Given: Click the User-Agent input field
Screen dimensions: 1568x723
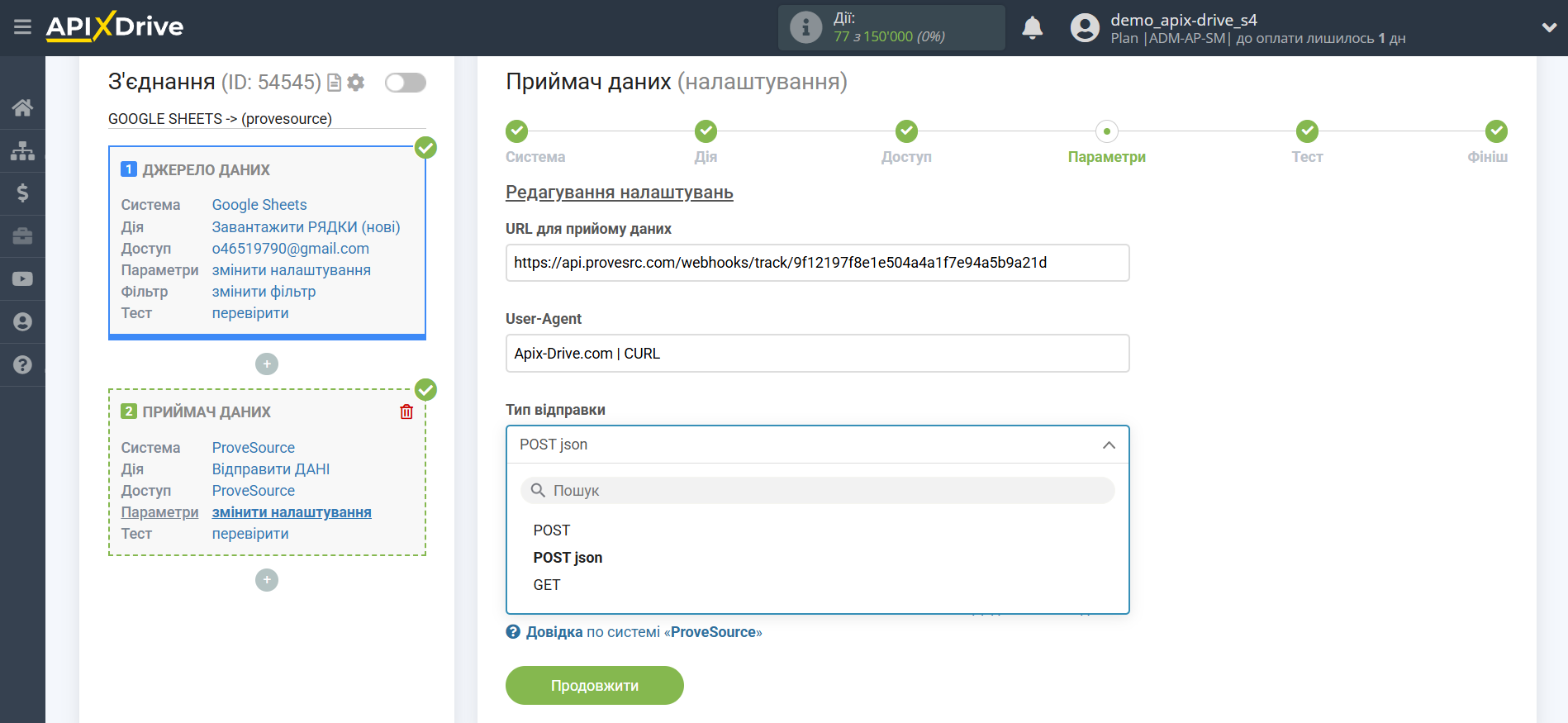Looking at the screenshot, I should (x=817, y=354).
